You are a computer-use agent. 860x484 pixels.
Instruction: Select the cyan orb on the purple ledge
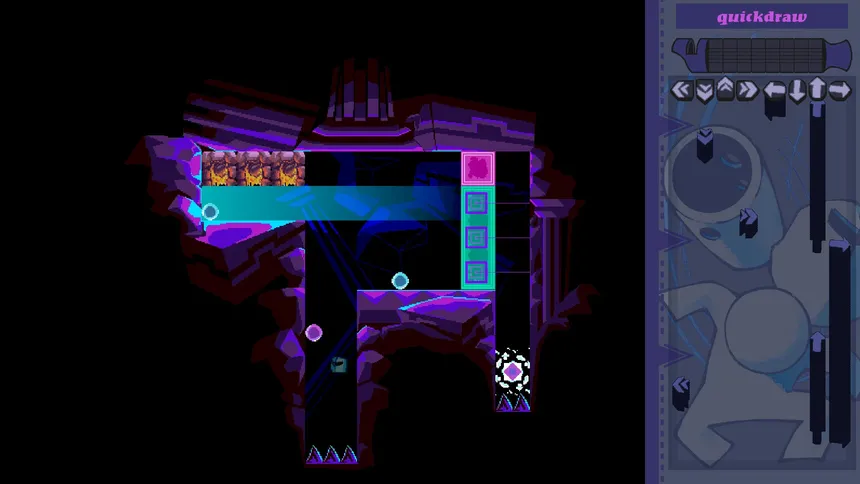(x=400, y=281)
